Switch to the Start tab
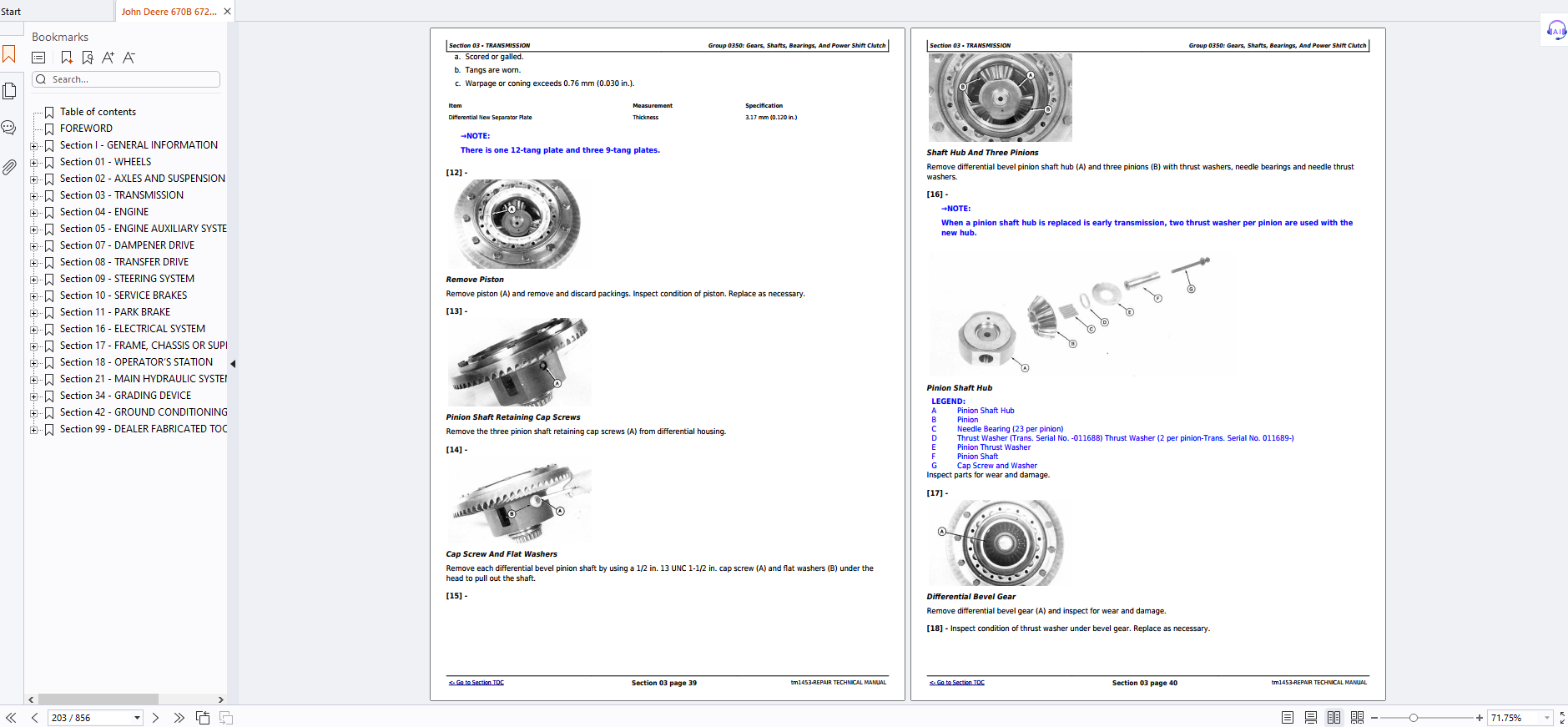1568x727 pixels. (12, 12)
